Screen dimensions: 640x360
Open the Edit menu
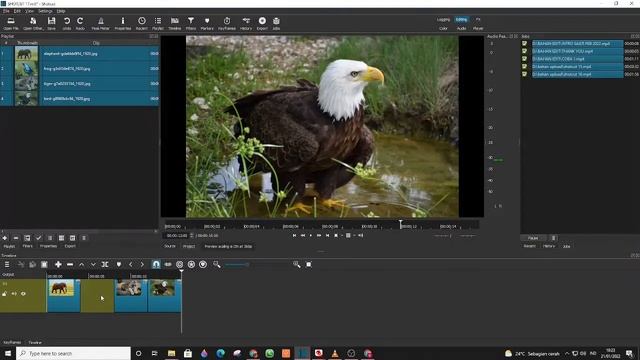tap(17, 11)
